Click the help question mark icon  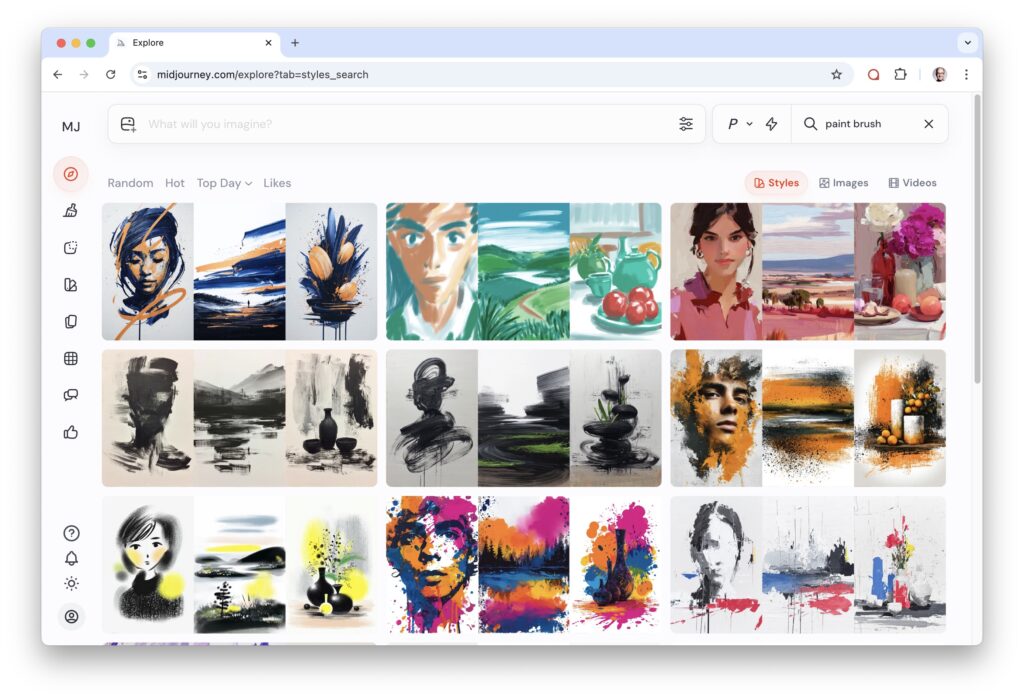(x=71, y=533)
